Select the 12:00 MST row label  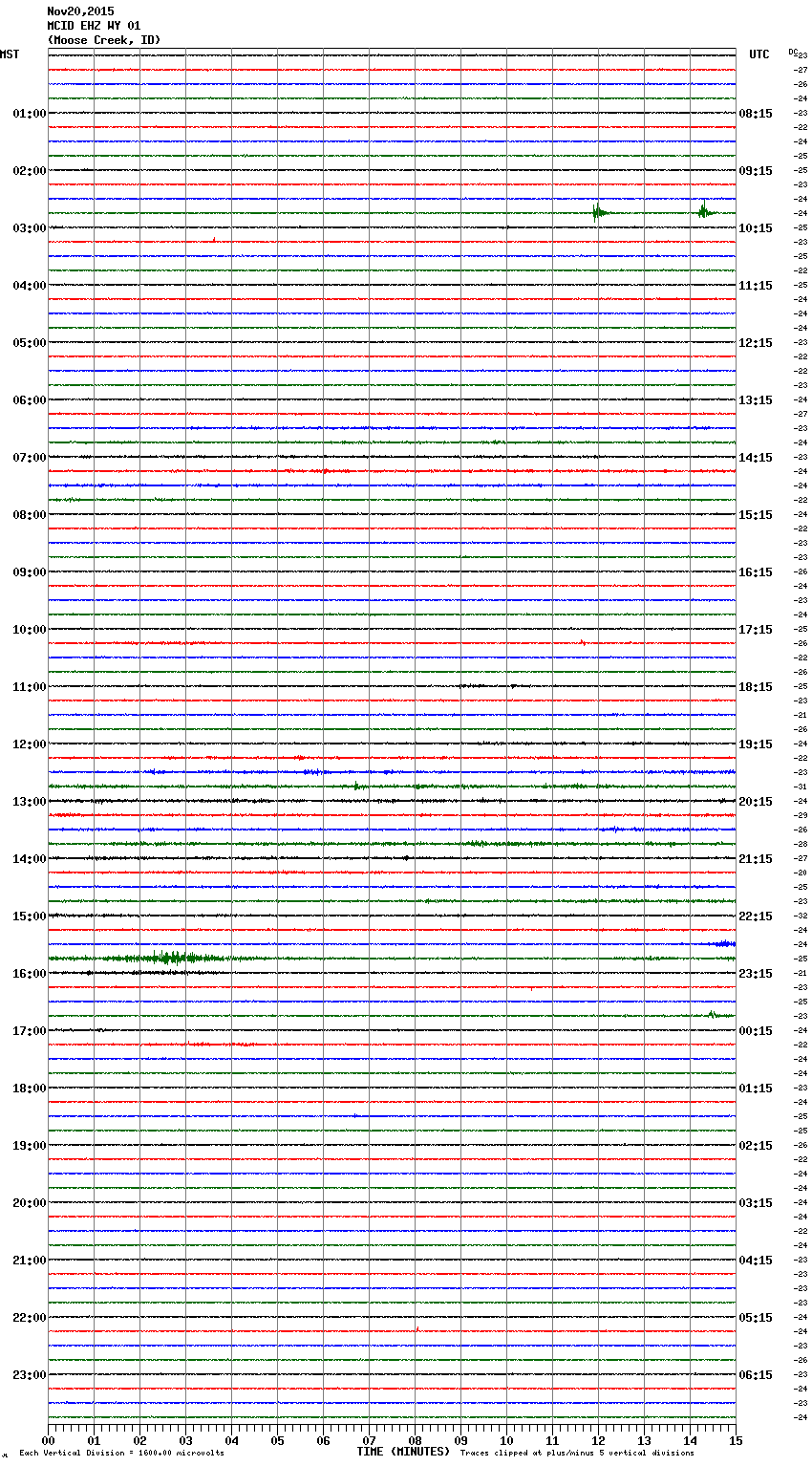pos(30,744)
